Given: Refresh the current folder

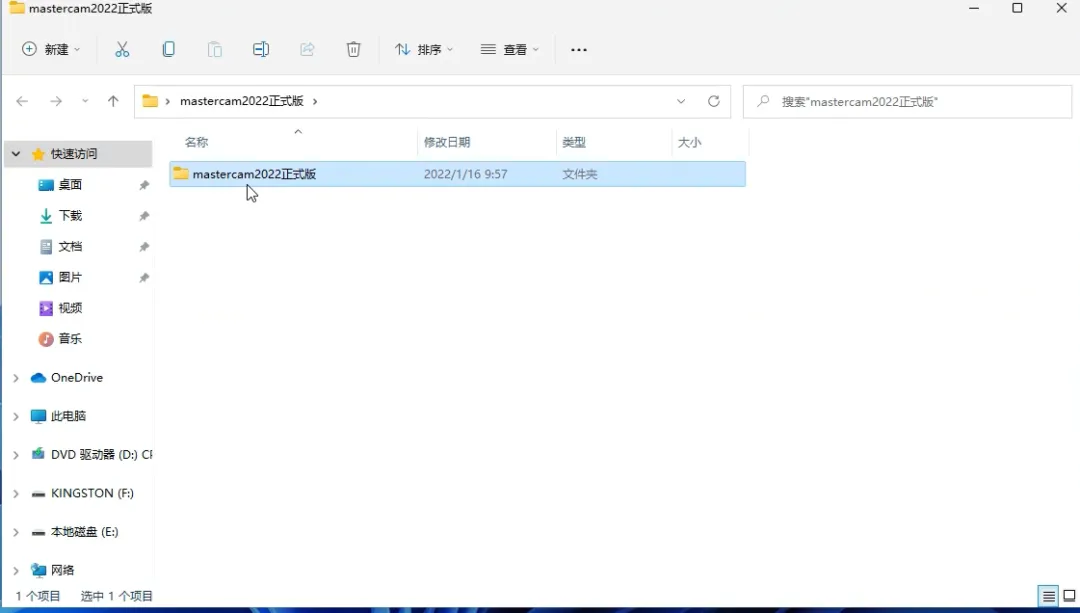Looking at the screenshot, I should click(x=714, y=101).
